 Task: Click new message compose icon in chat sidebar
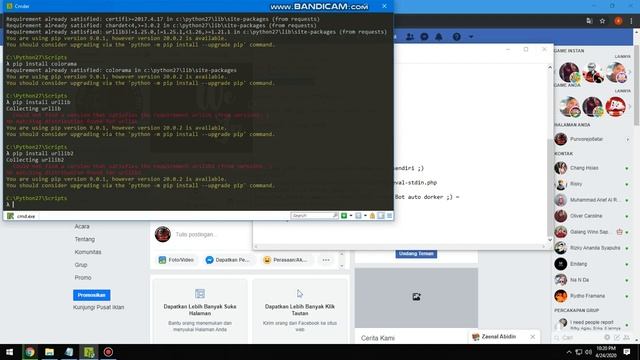[x=617, y=338]
